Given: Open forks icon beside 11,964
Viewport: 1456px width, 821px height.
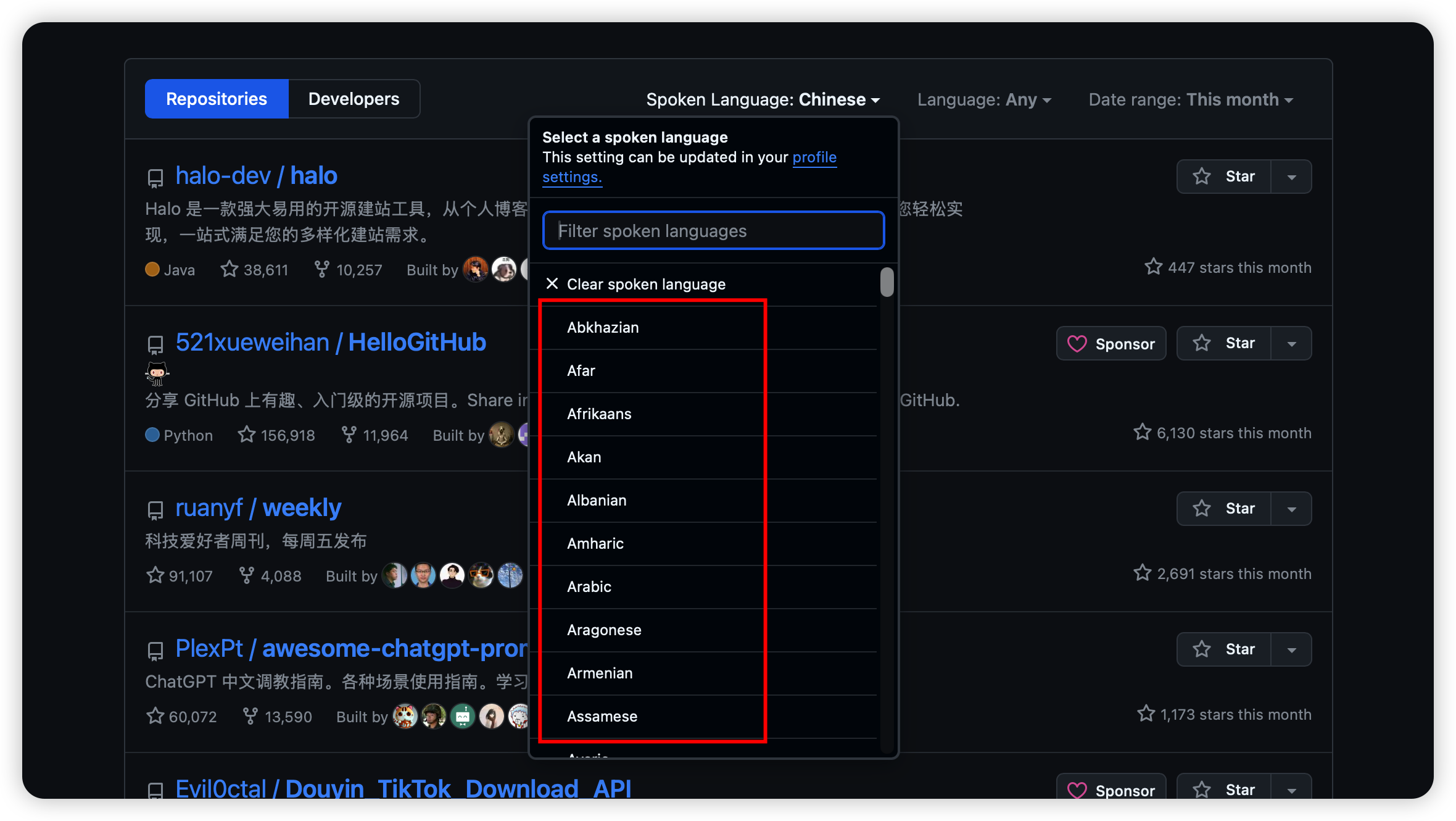Looking at the screenshot, I should 349,435.
